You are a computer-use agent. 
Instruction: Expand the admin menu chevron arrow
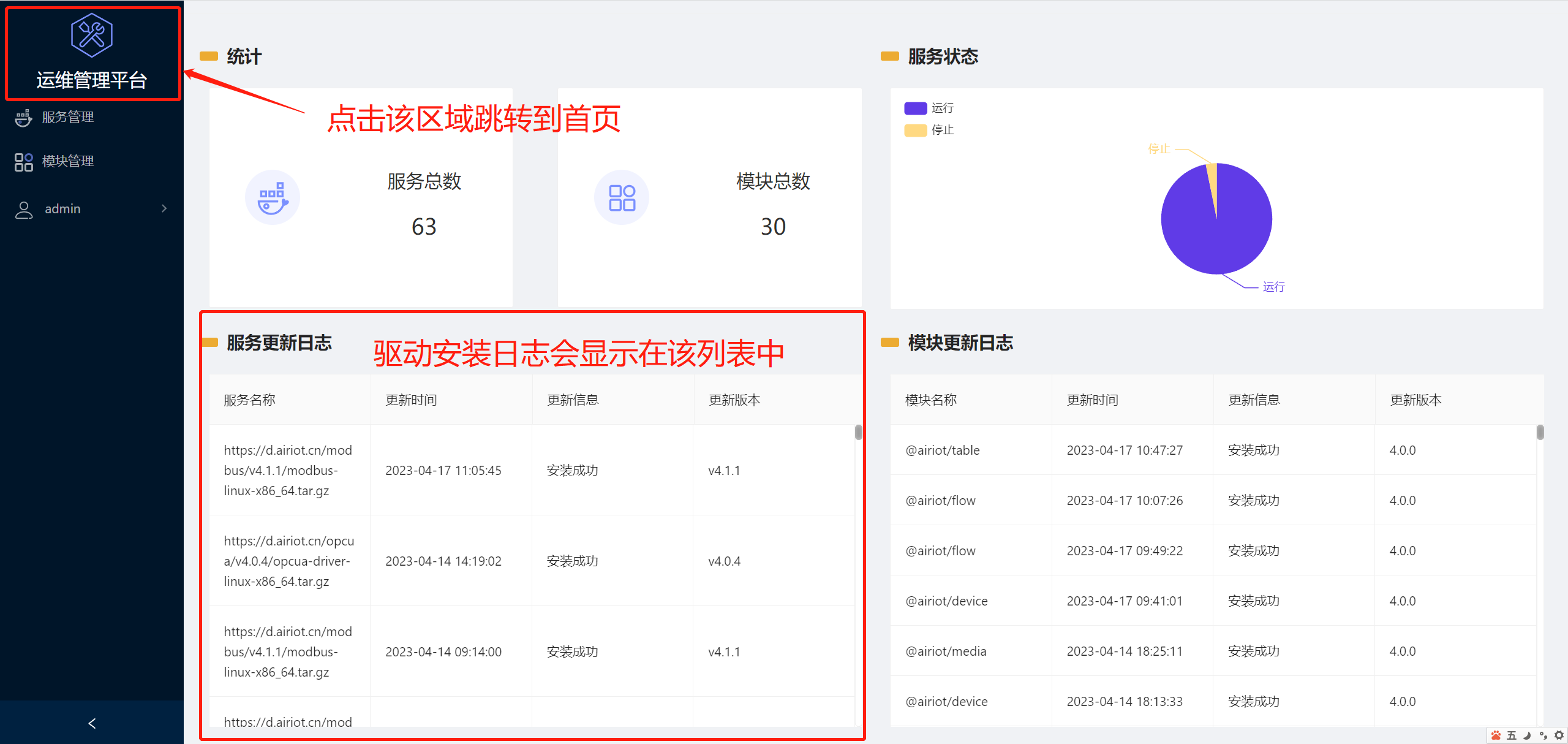click(x=164, y=209)
